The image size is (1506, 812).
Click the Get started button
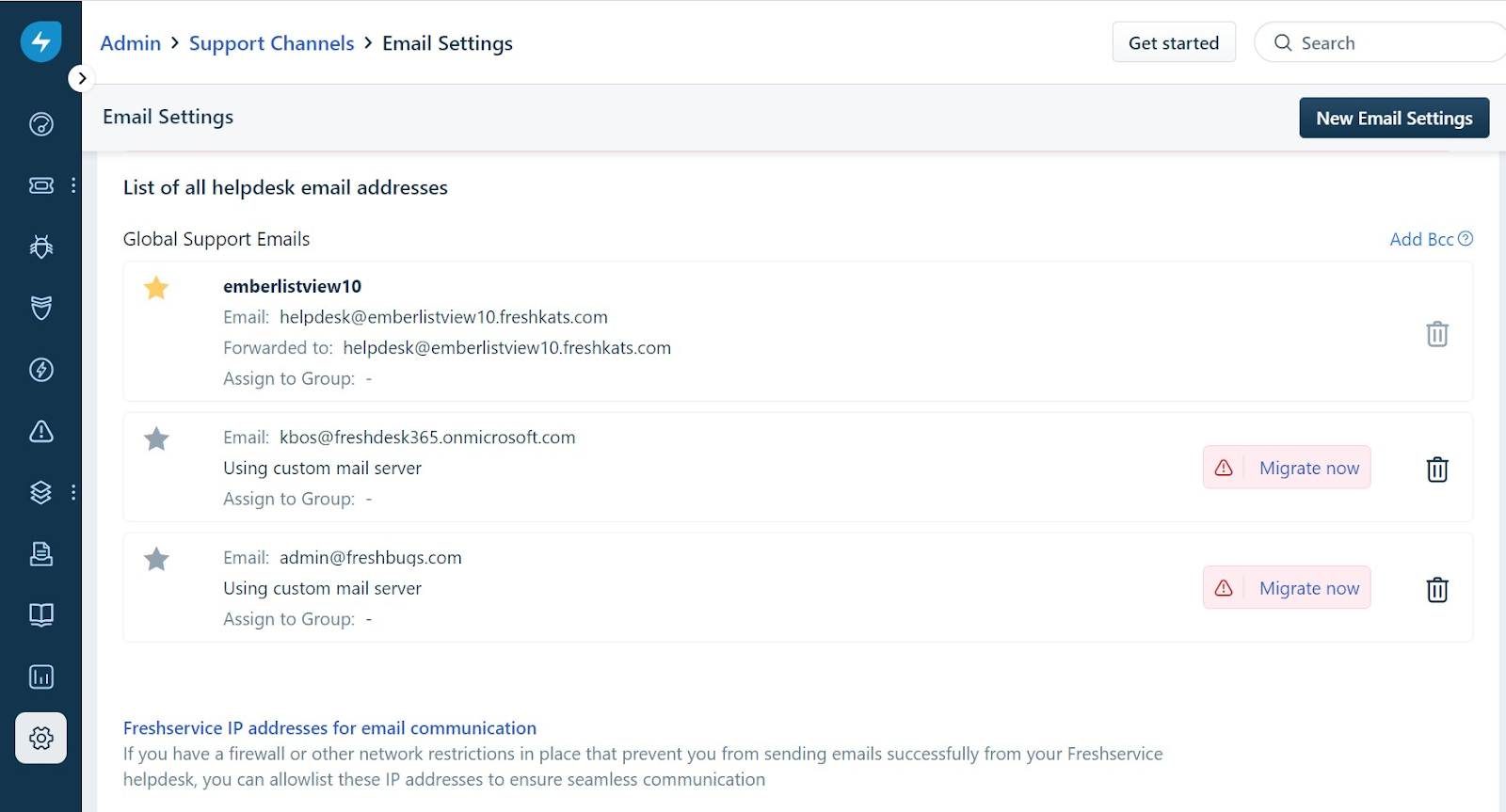[x=1174, y=42]
